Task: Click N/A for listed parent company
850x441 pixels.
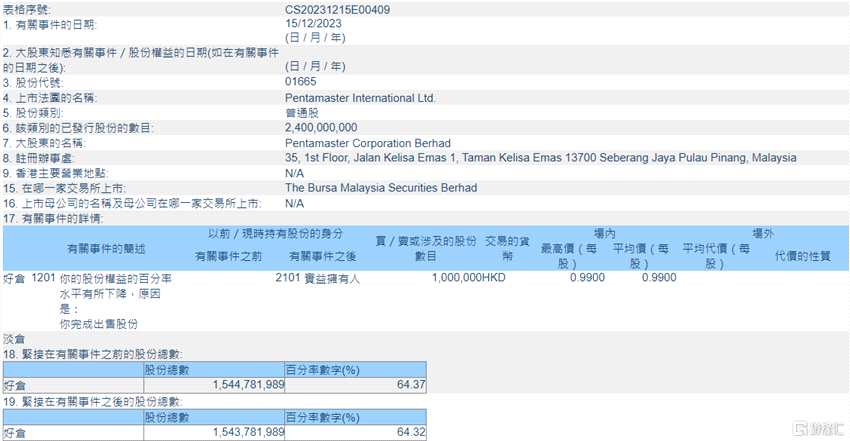Action: point(294,204)
